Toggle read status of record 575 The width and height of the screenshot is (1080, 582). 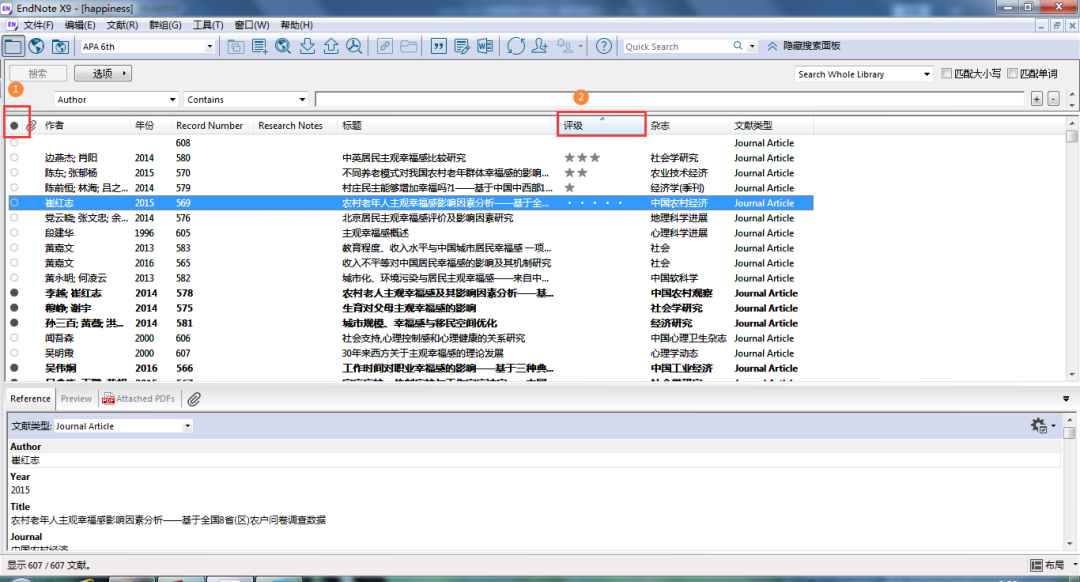[14, 308]
